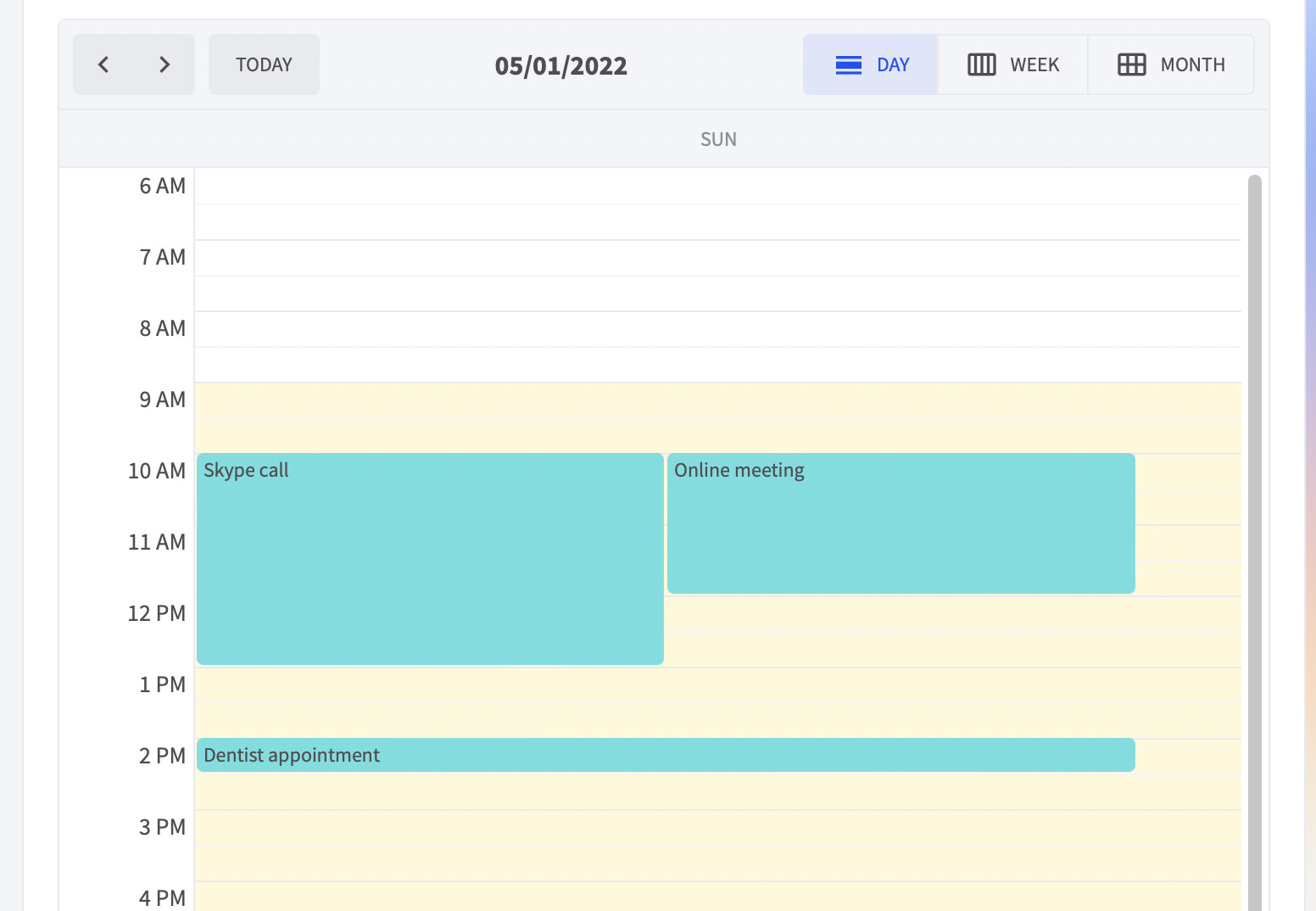The image size is (1316, 911).
Task: Click the Week view columns icon
Action: click(x=982, y=64)
